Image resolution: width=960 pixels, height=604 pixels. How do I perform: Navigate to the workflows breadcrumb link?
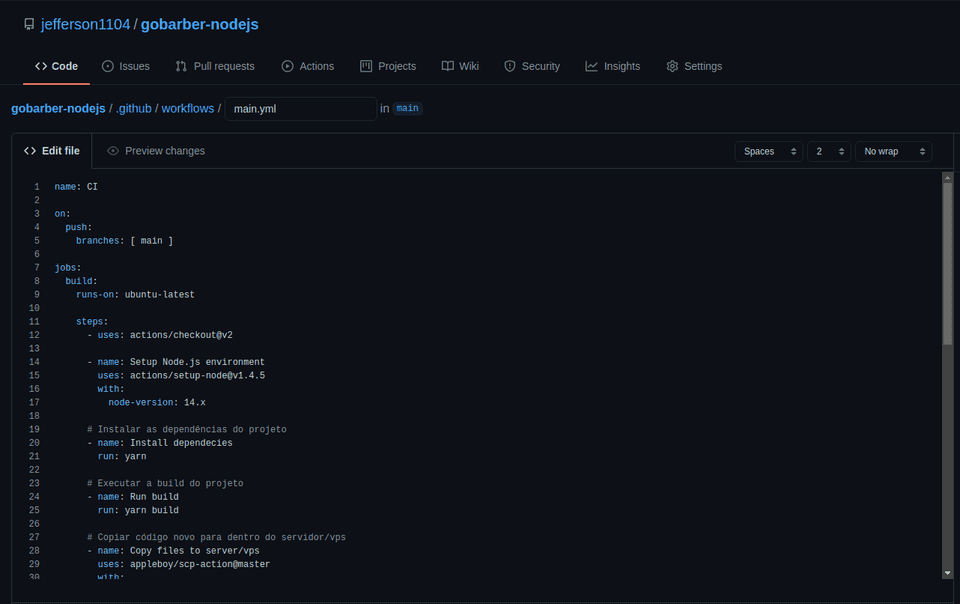tap(187, 108)
